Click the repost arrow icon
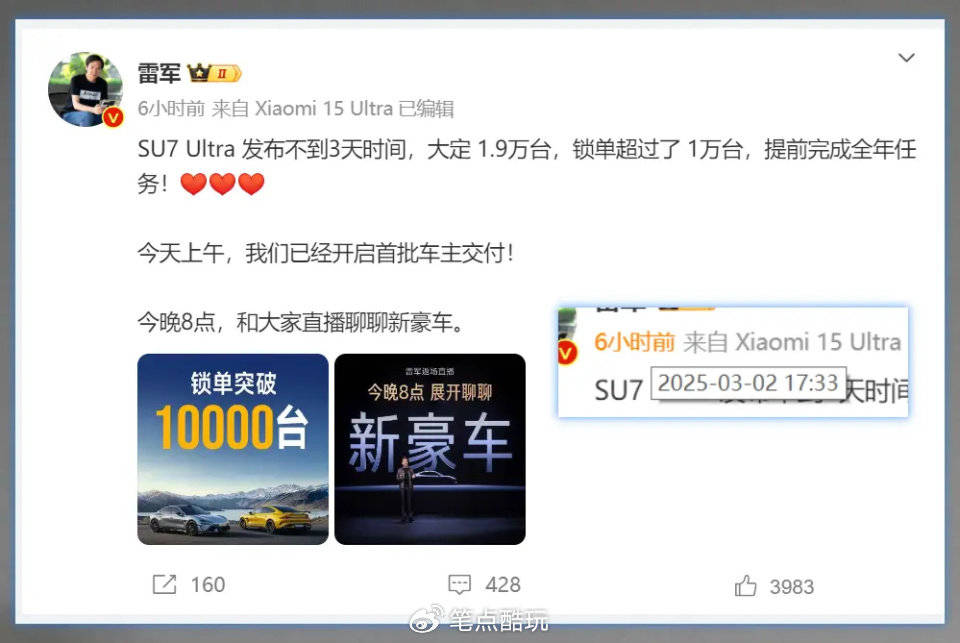960x643 pixels. click(x=164, y=584)
